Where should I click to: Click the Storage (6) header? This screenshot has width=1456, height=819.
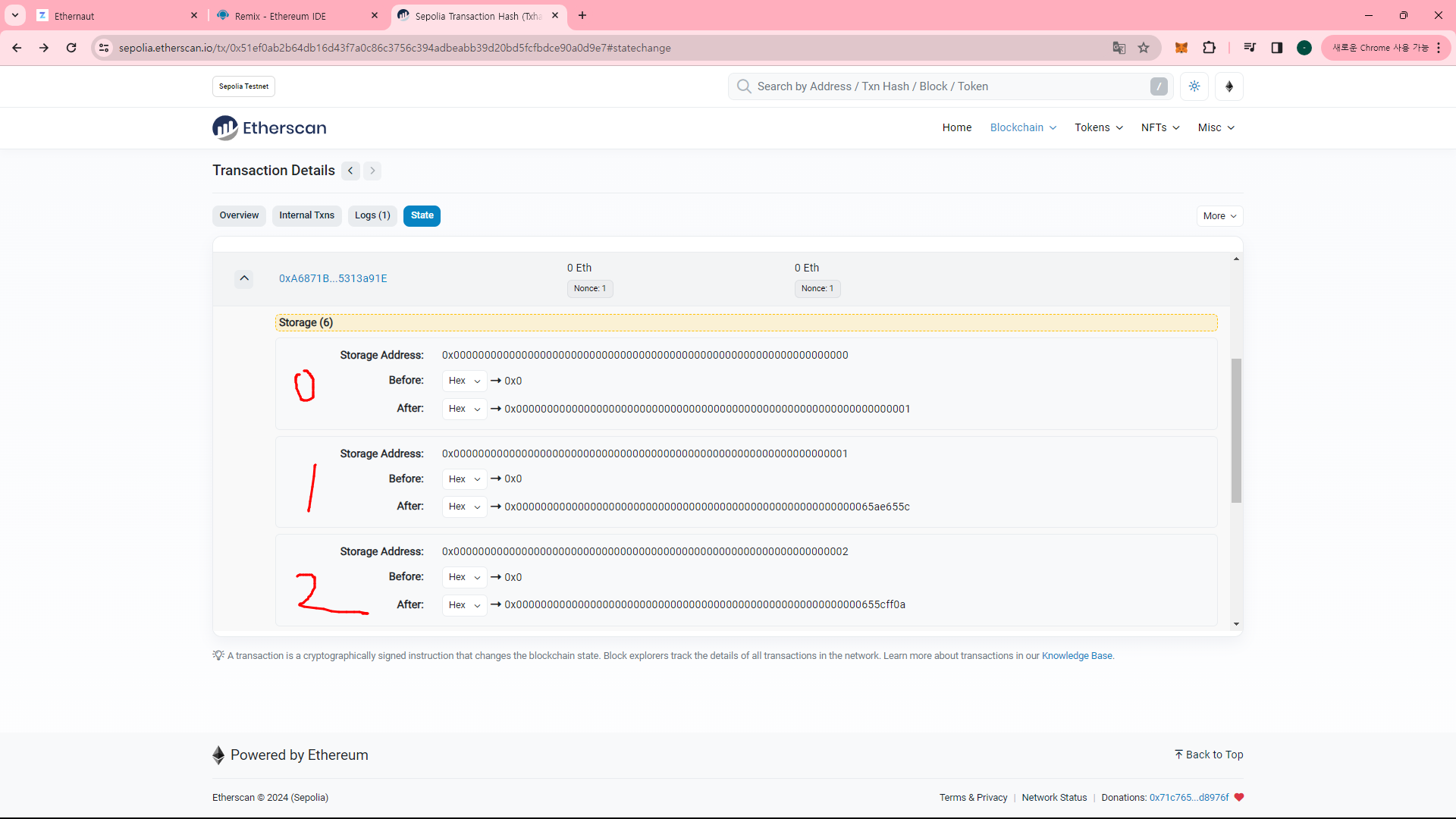coord(746,322)
